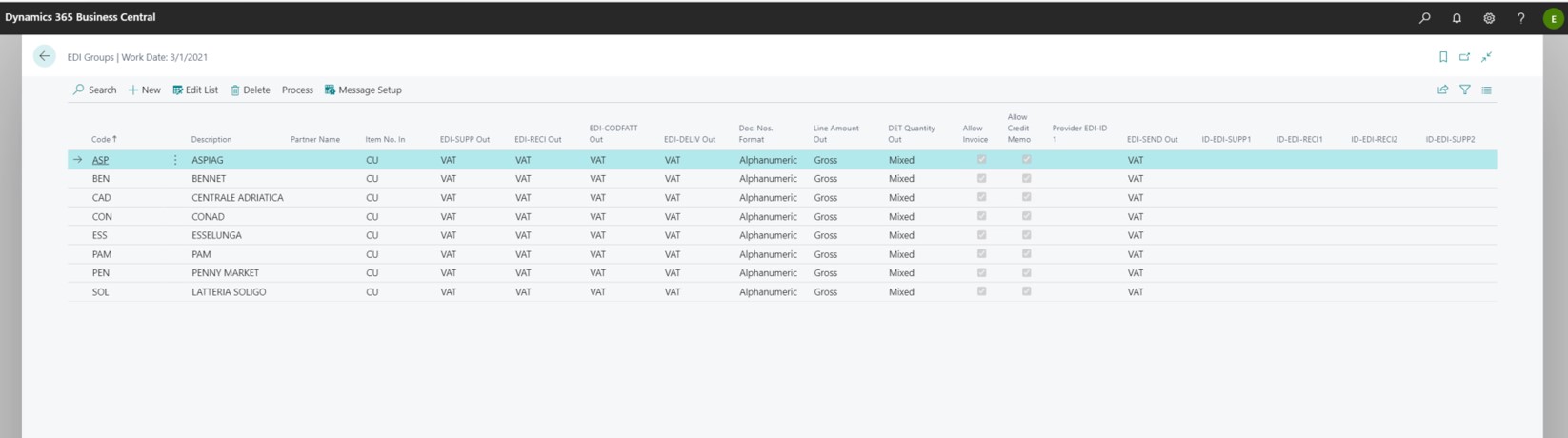Viewport: 1568px width, 438px height.
Task: Click the share icon above the list
Action: point(1442,90)
